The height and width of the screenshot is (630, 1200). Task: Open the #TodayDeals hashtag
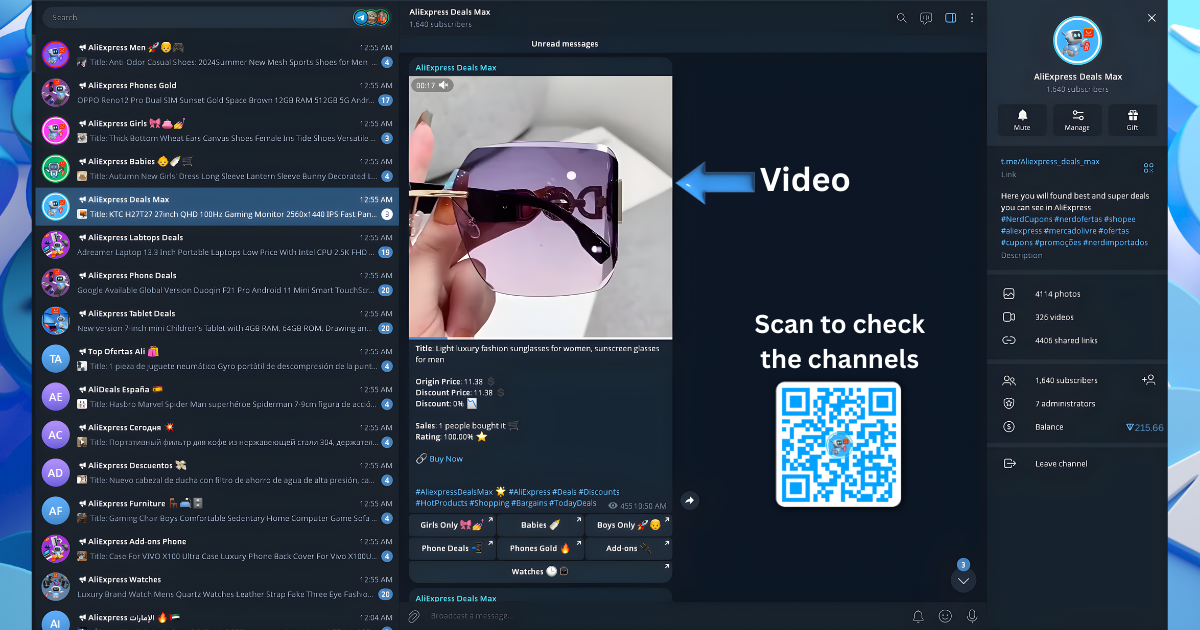[573, 503]
